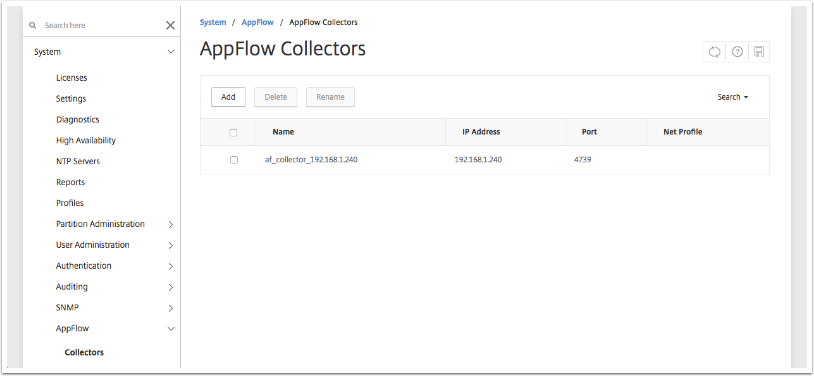Click the Auditing label in sidebar
Image resolution: width=814 pixels, height=376 pixels.
pyautogui.click(x=72, y=287)
